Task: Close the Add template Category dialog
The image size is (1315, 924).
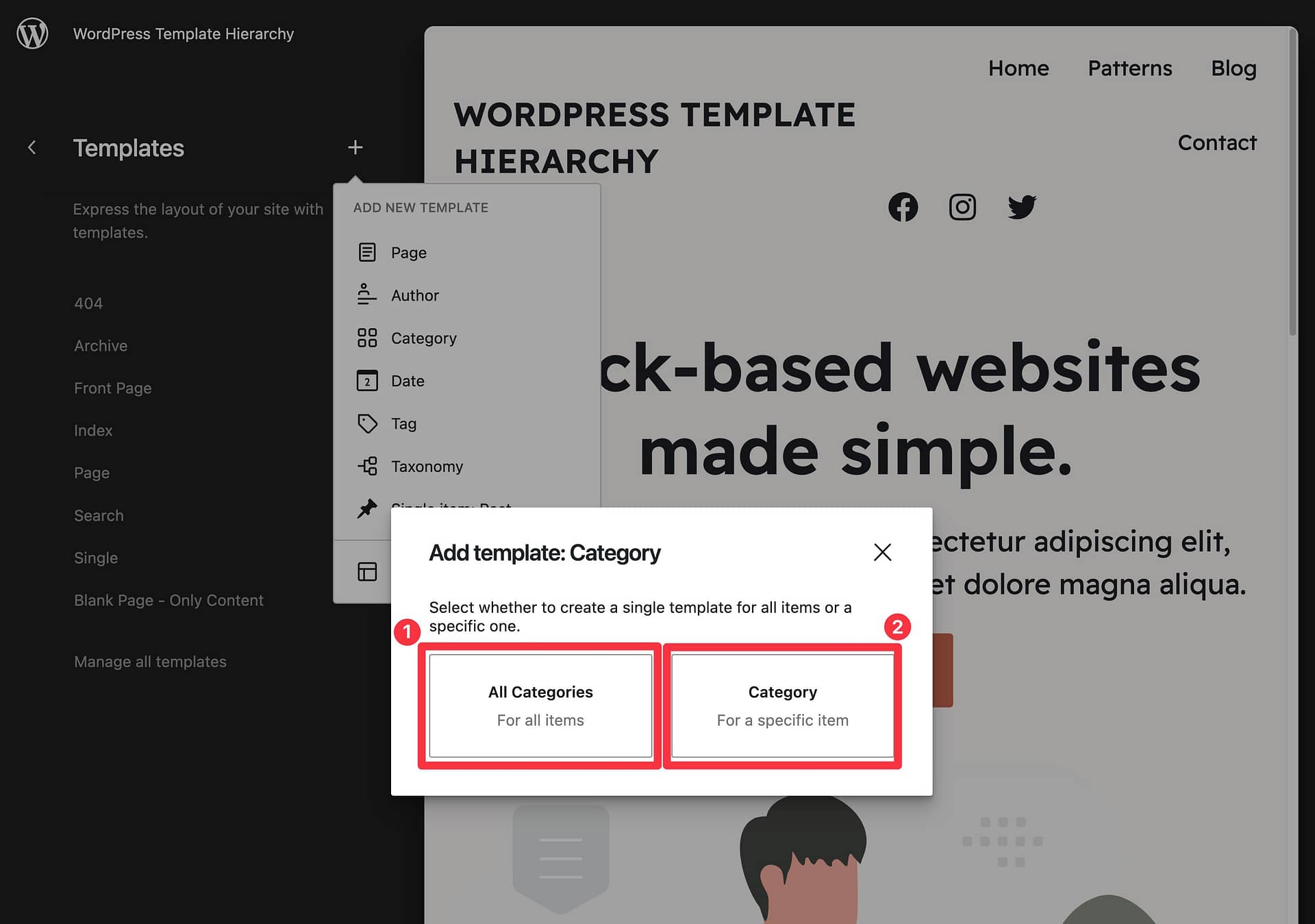Action: pyautogui.click(x=881, y=552)
